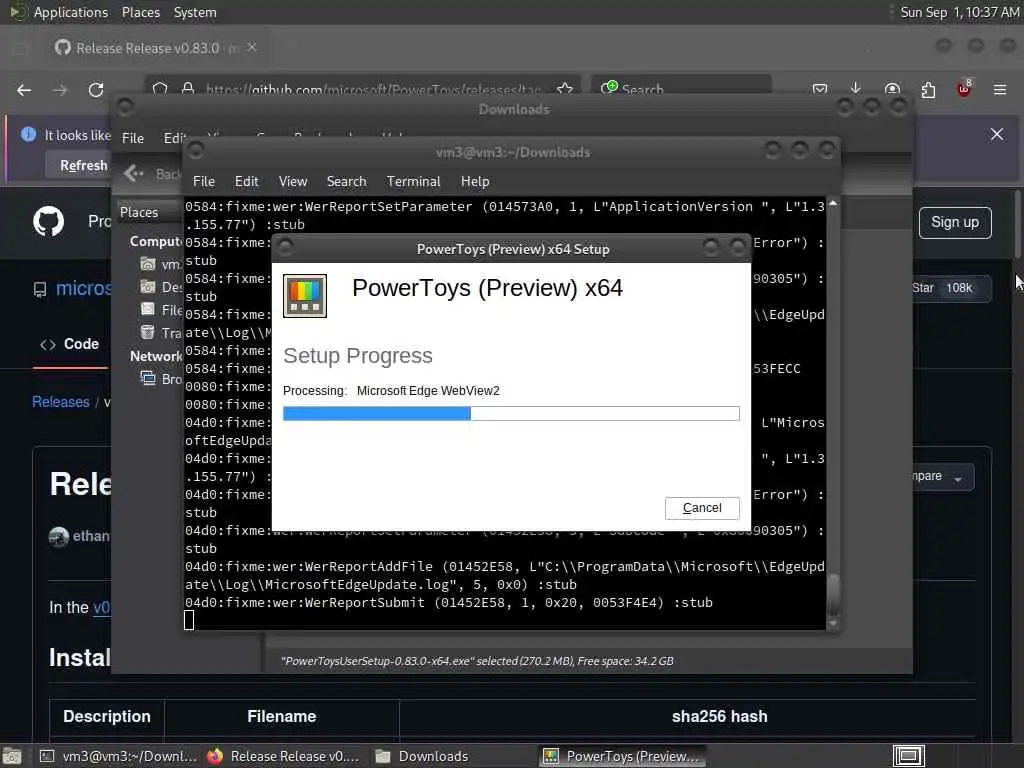Open the terminal's View menu

point(293,182)
